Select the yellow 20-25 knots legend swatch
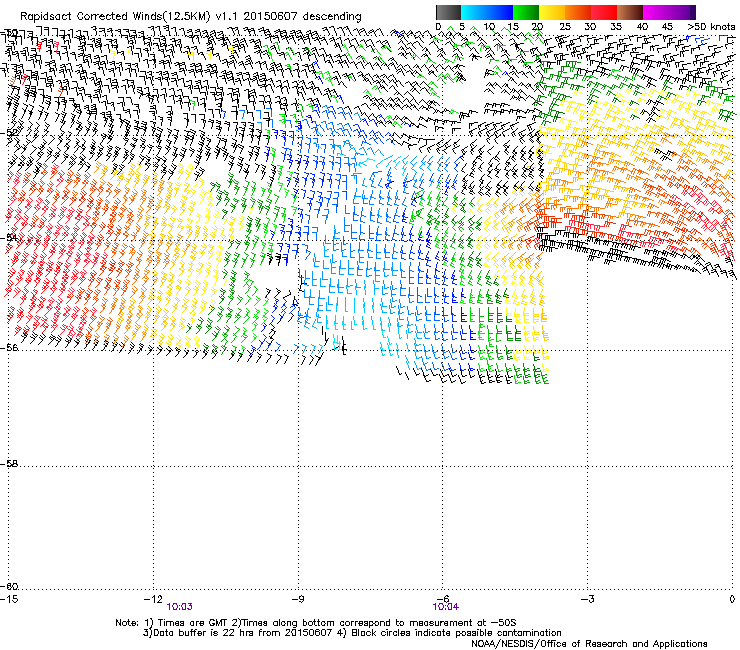 click(x=552, y=12)
